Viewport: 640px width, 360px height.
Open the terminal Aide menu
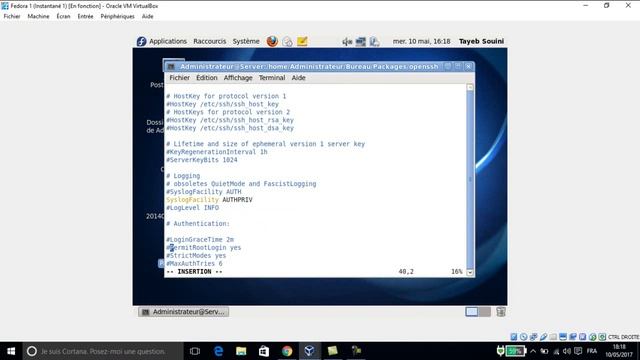(x=298, y=78)
